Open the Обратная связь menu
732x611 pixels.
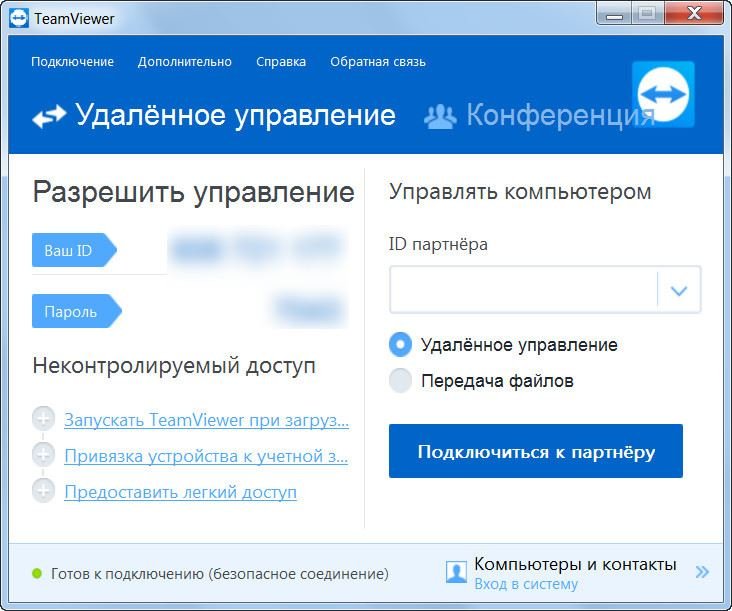[x=378, y=62]
